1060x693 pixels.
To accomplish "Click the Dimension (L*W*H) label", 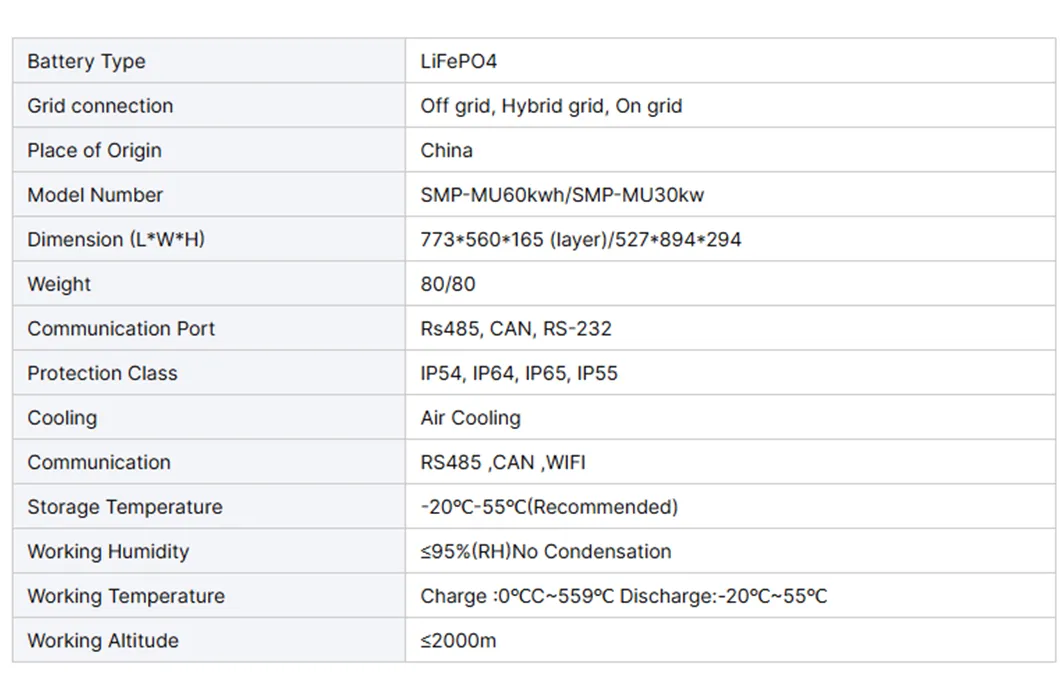I will [x=116, y=239].
